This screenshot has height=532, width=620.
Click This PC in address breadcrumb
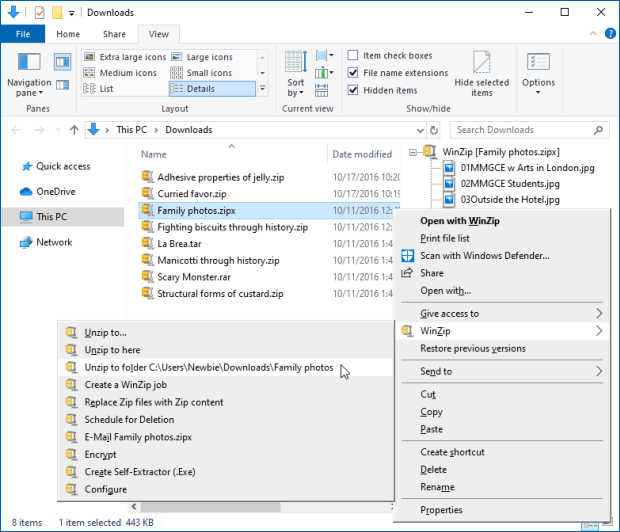coord(132,130)
